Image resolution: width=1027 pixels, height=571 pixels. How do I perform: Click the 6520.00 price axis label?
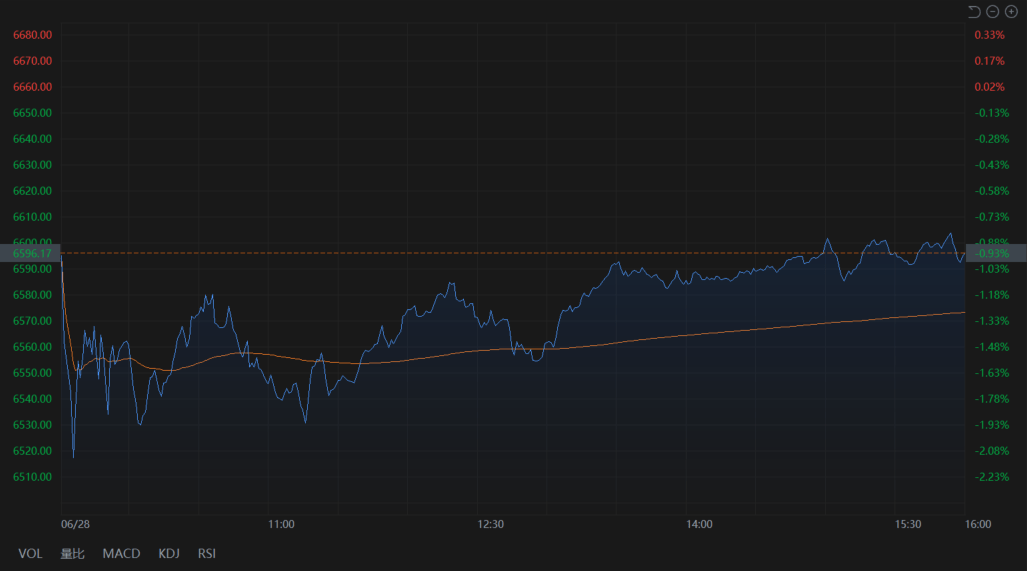pyautogui.click(x=32, y=451)
